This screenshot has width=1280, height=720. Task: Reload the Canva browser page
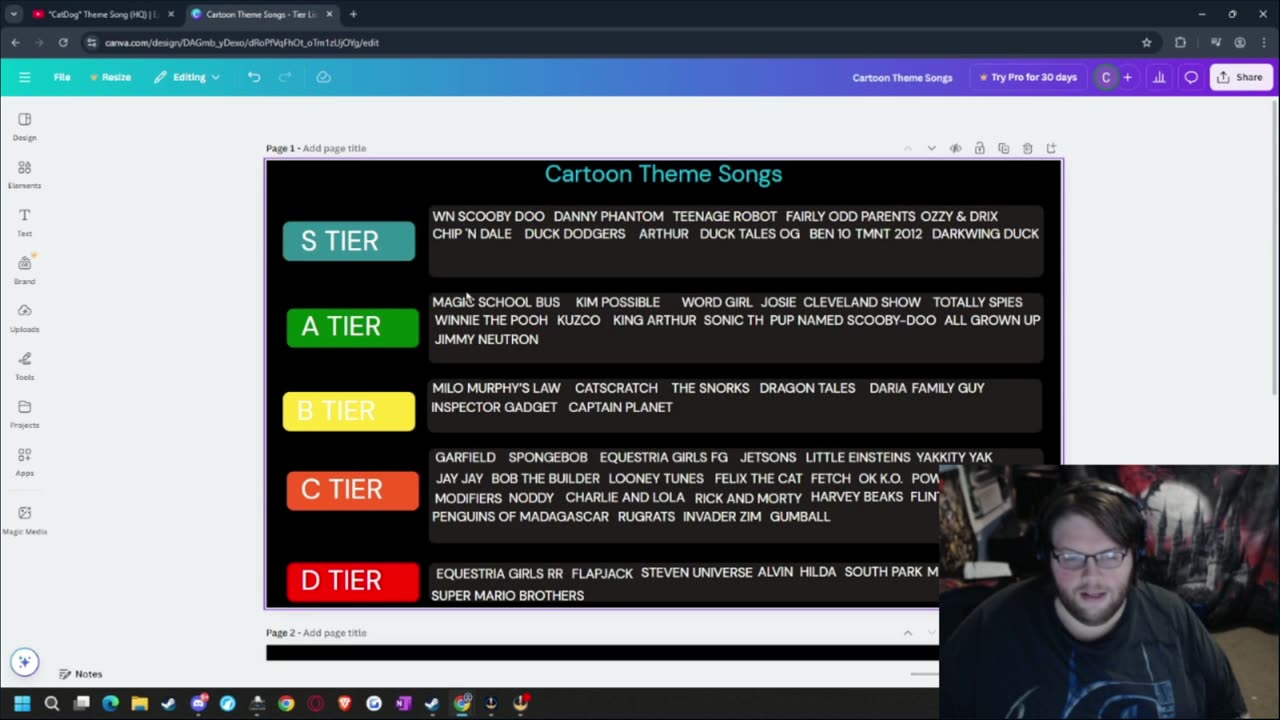tap(63, 43)
